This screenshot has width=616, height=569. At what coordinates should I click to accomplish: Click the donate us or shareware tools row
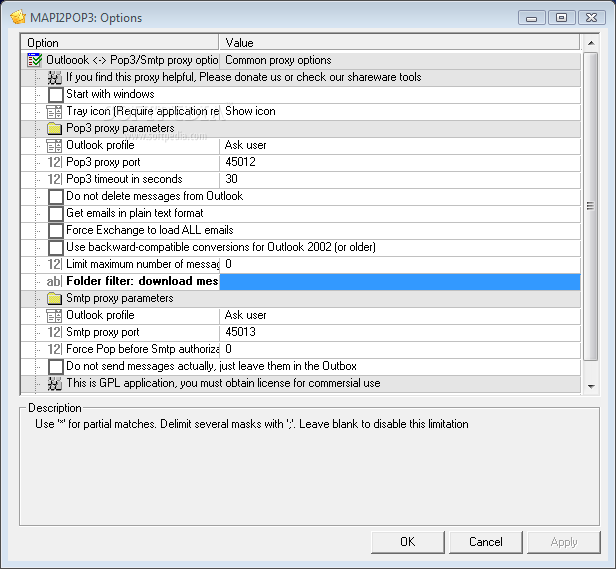pyautogui.click(x=301, y=77)
